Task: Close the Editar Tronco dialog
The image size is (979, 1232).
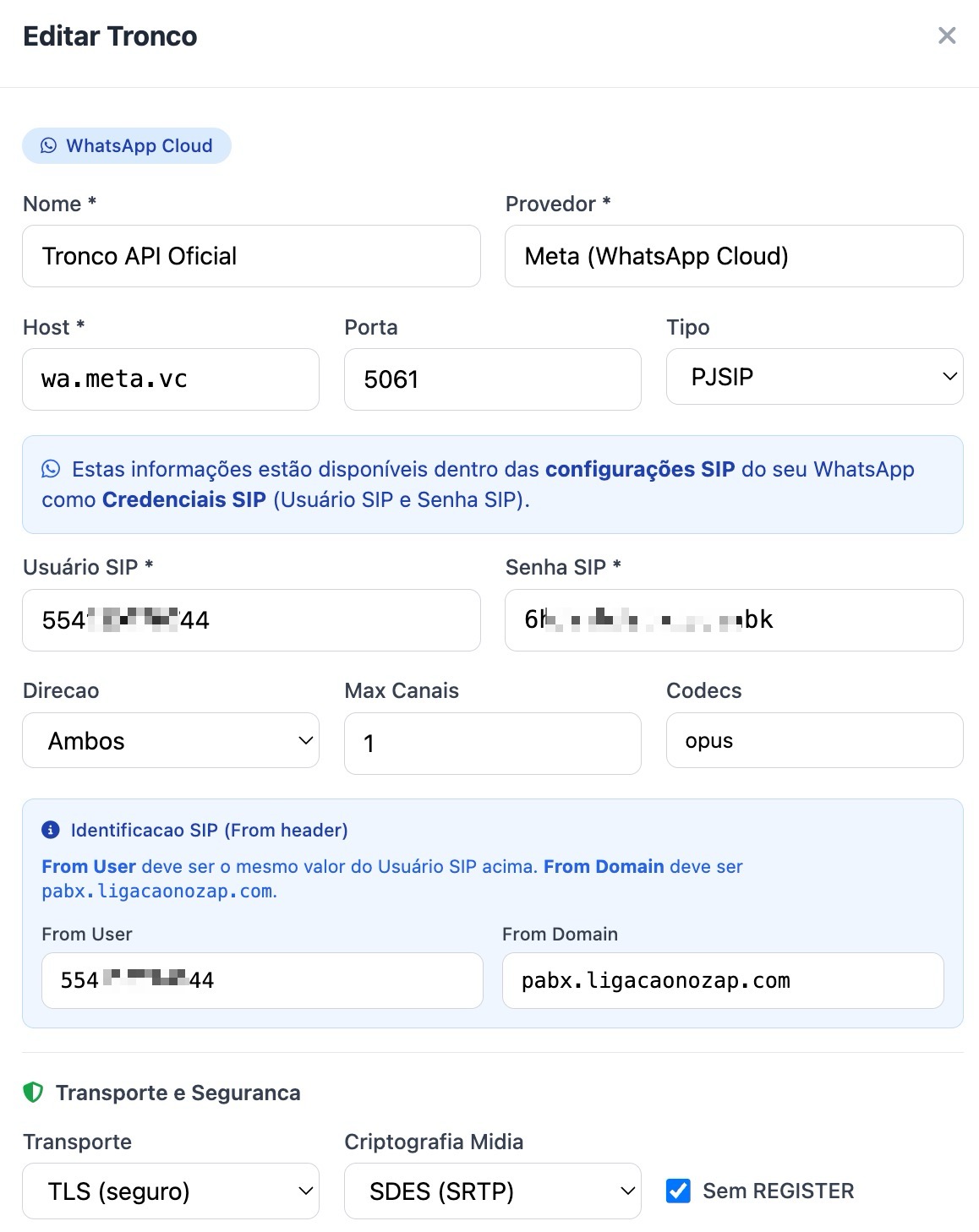Action: (x=947, y=35)
